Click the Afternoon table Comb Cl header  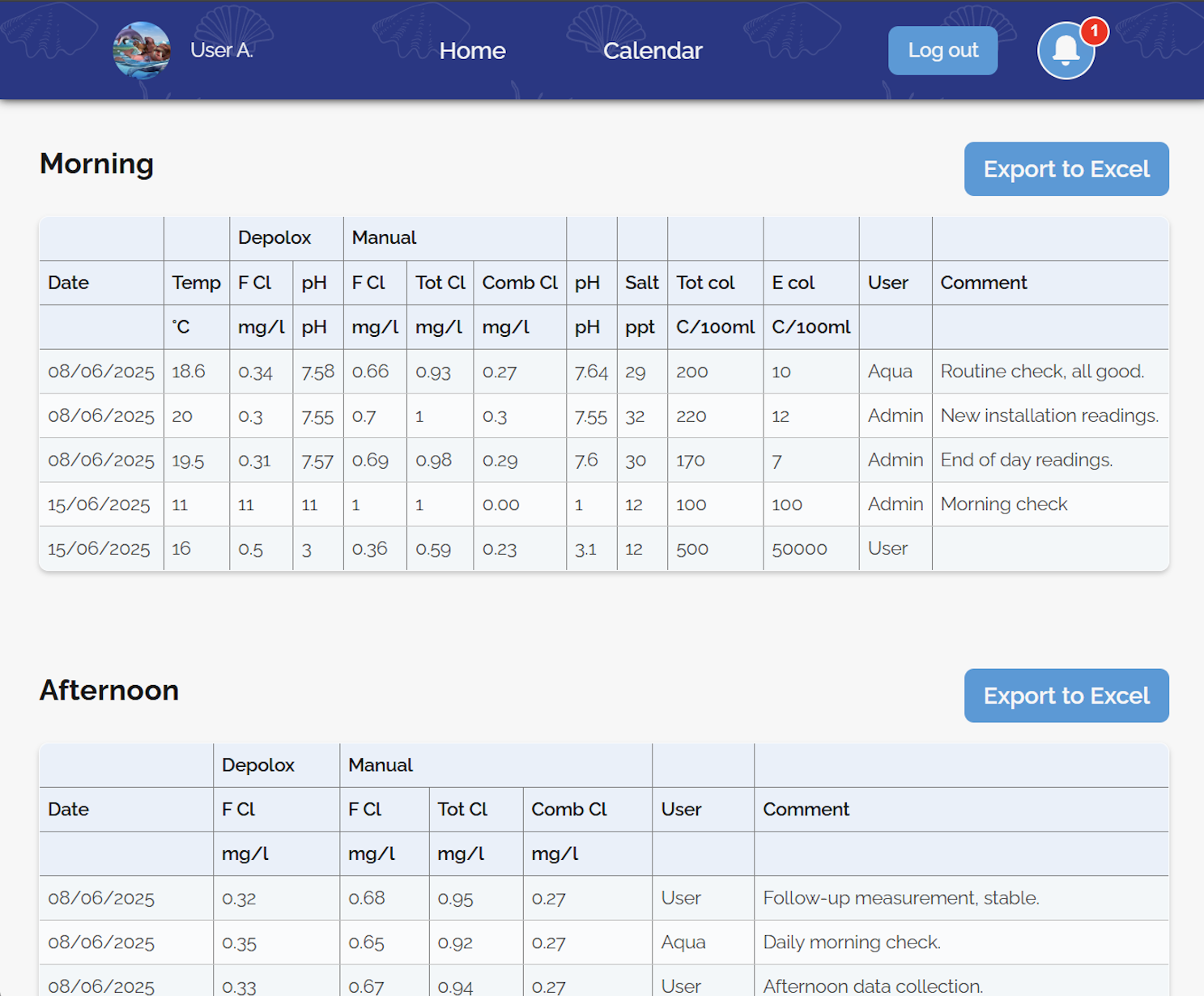pos(568,809)
